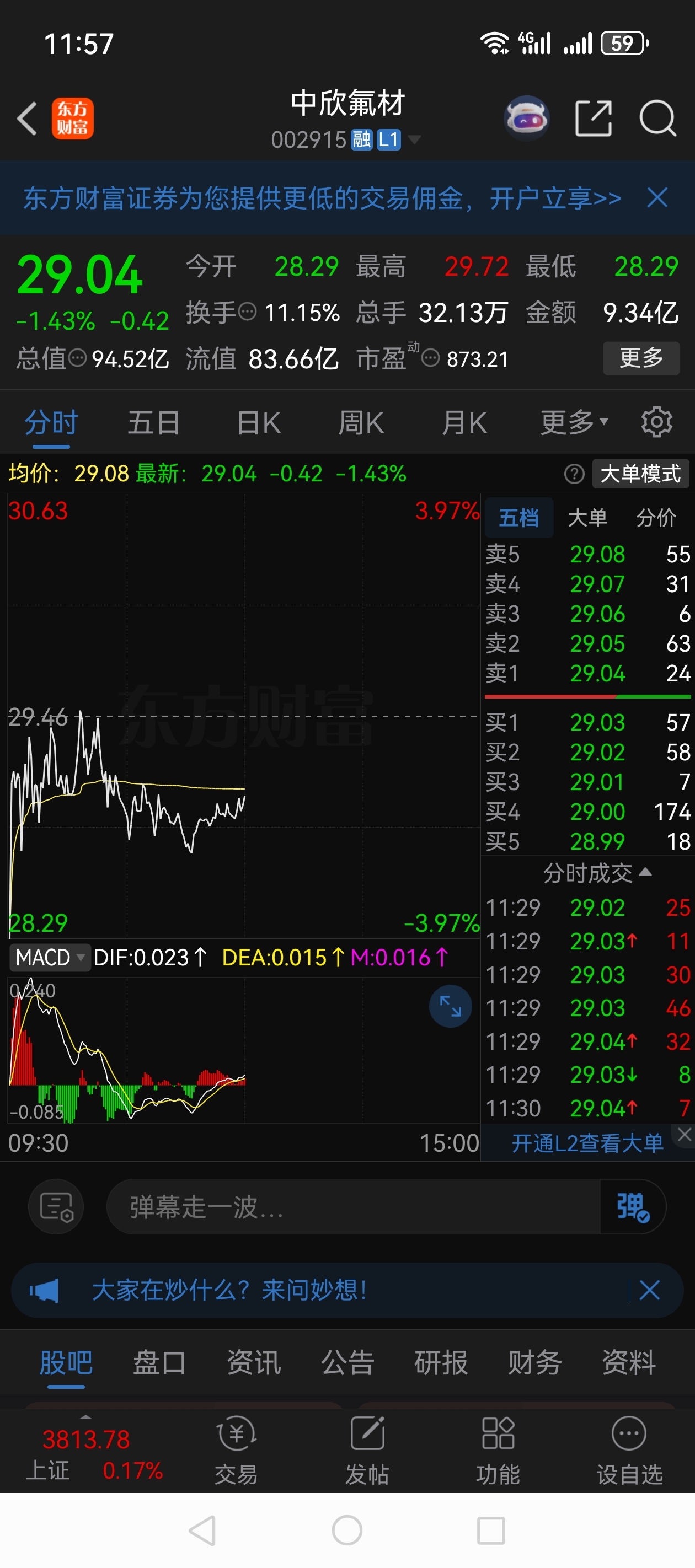Focus the 弹幕走一波 input field
The height and width of the screenshot is (1568, 695).
[x=353, y=1207]
